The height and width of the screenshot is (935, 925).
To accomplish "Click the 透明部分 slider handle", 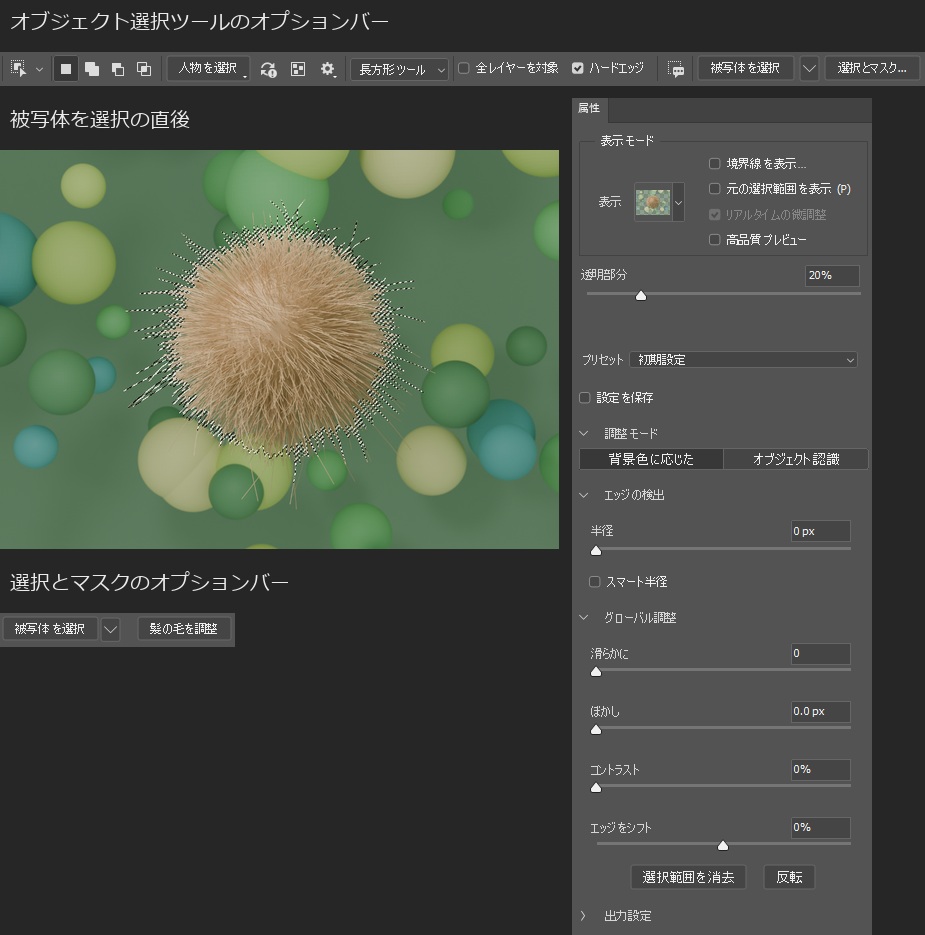I will pyautogui.click(x=641, y=296).
